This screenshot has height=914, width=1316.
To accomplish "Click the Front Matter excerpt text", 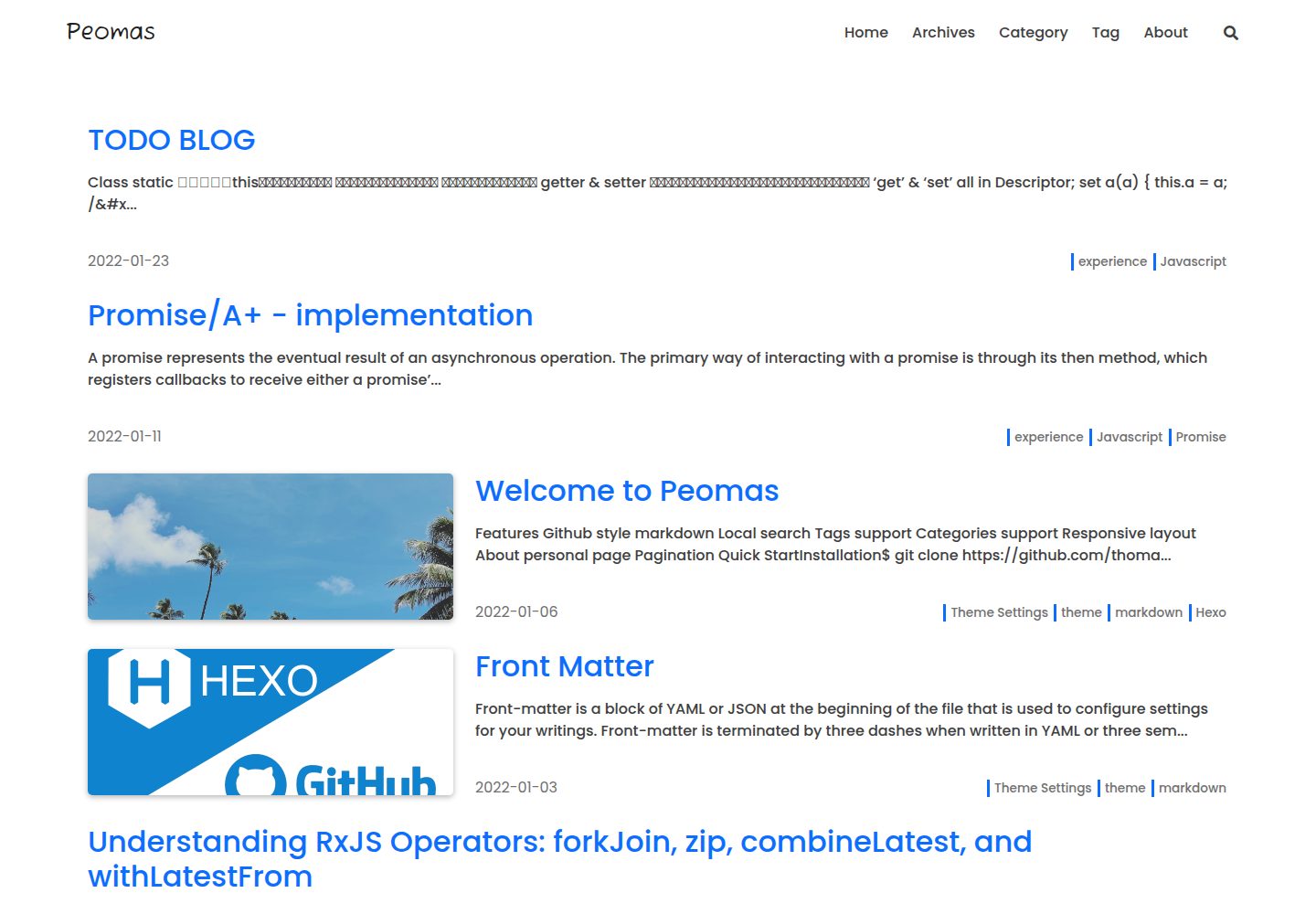I will (842, 719).
